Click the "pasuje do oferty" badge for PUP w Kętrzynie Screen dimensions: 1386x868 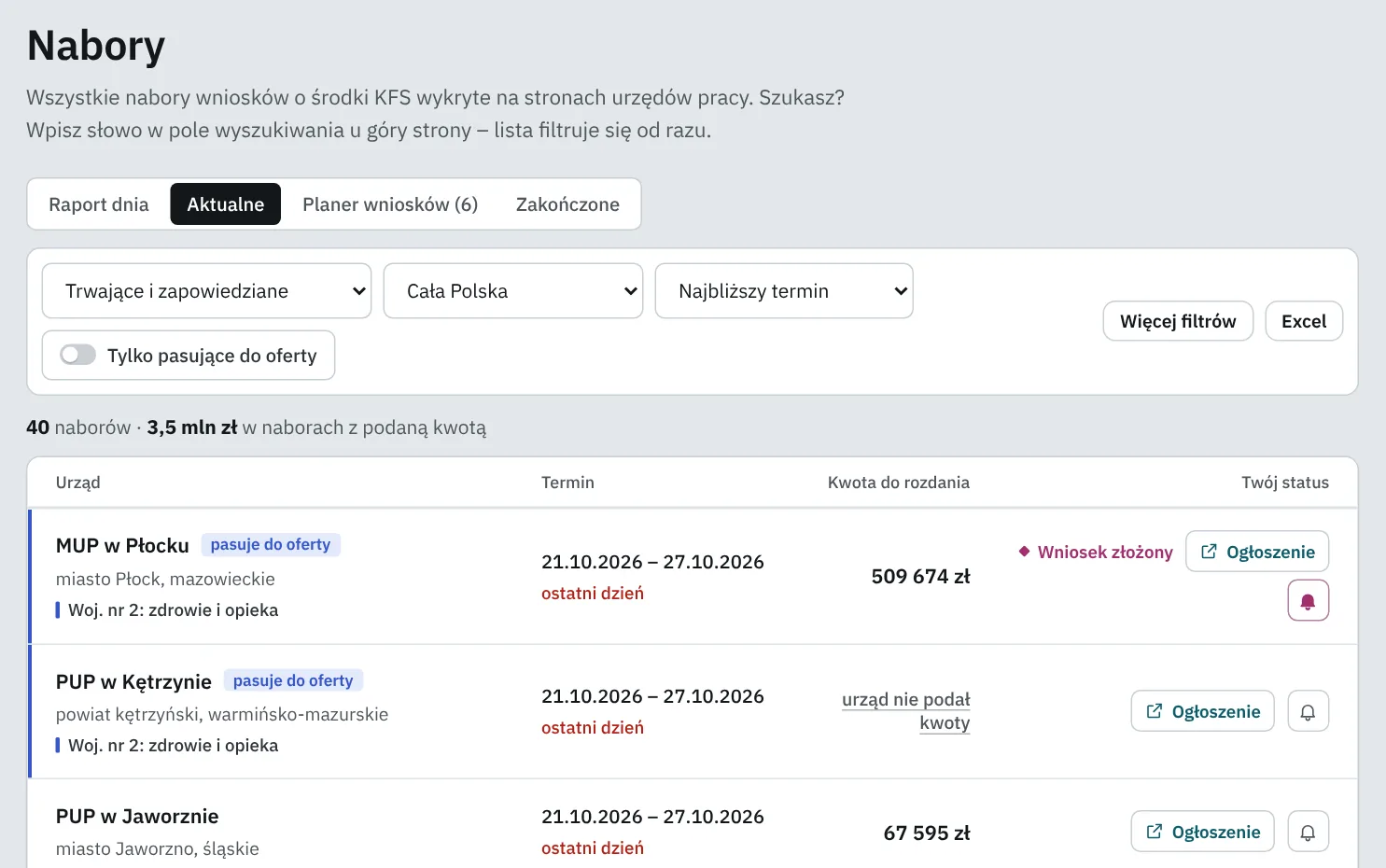point(293,681)
